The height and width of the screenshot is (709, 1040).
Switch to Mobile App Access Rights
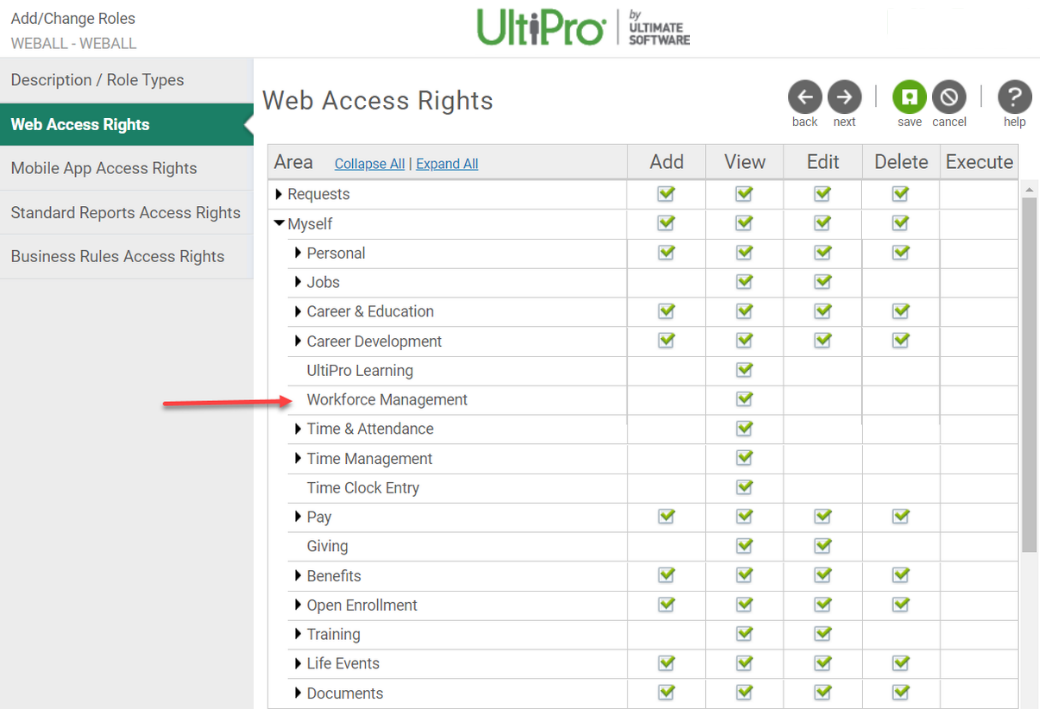coord(104,168)
